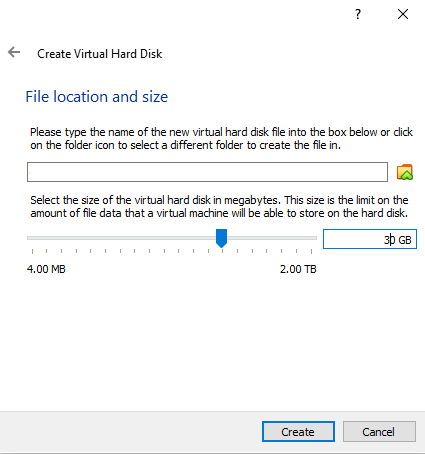Click the last tick mark under slider
The height and width of the screenshot is (454, 425).
311,251
